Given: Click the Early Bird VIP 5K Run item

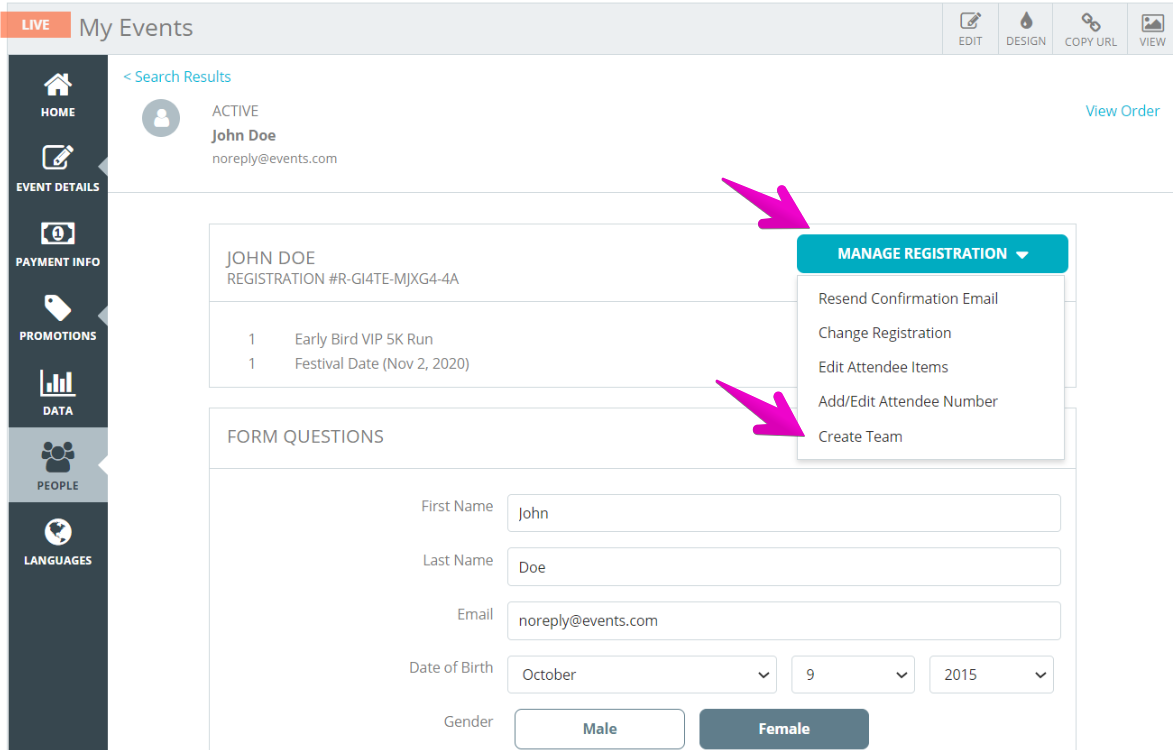Looking at the screenshot, I should coord(364,339).
